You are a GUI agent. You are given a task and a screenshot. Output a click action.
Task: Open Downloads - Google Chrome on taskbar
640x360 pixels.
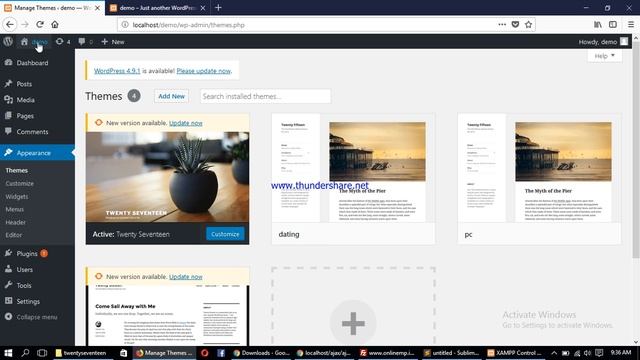(261, 353)
